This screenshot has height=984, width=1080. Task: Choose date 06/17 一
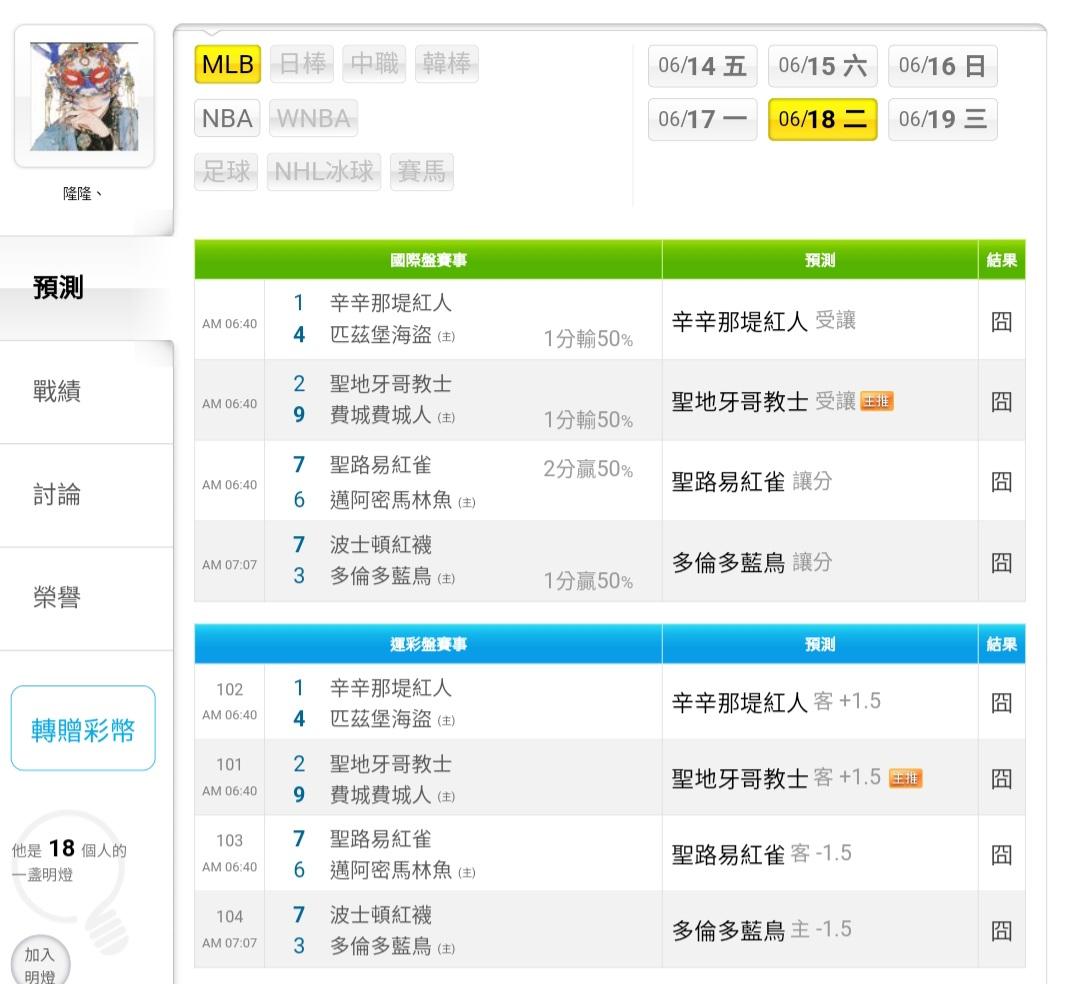tap(703, 120)
